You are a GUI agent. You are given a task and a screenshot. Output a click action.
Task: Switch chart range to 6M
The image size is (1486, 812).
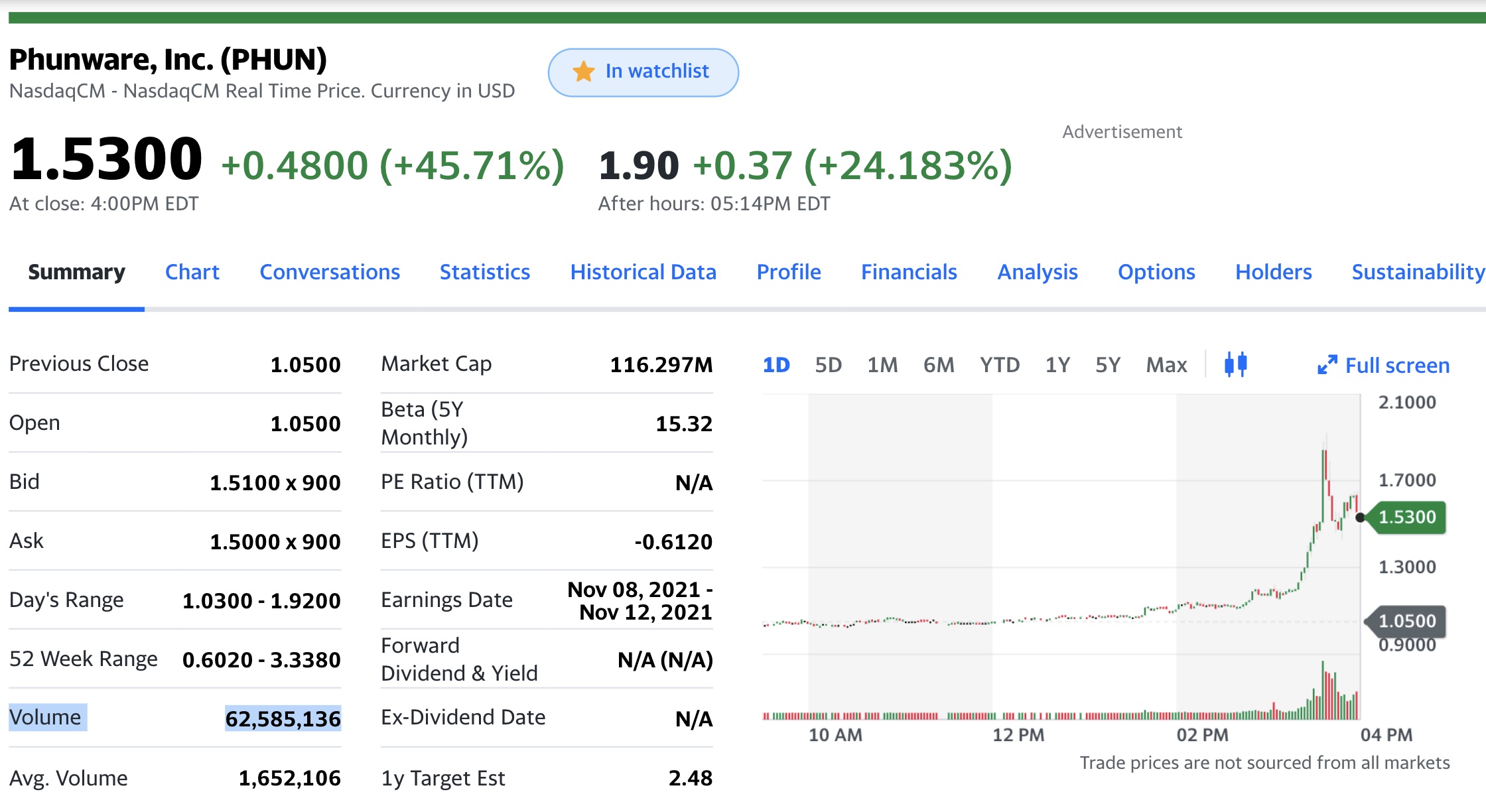(939, 365)
